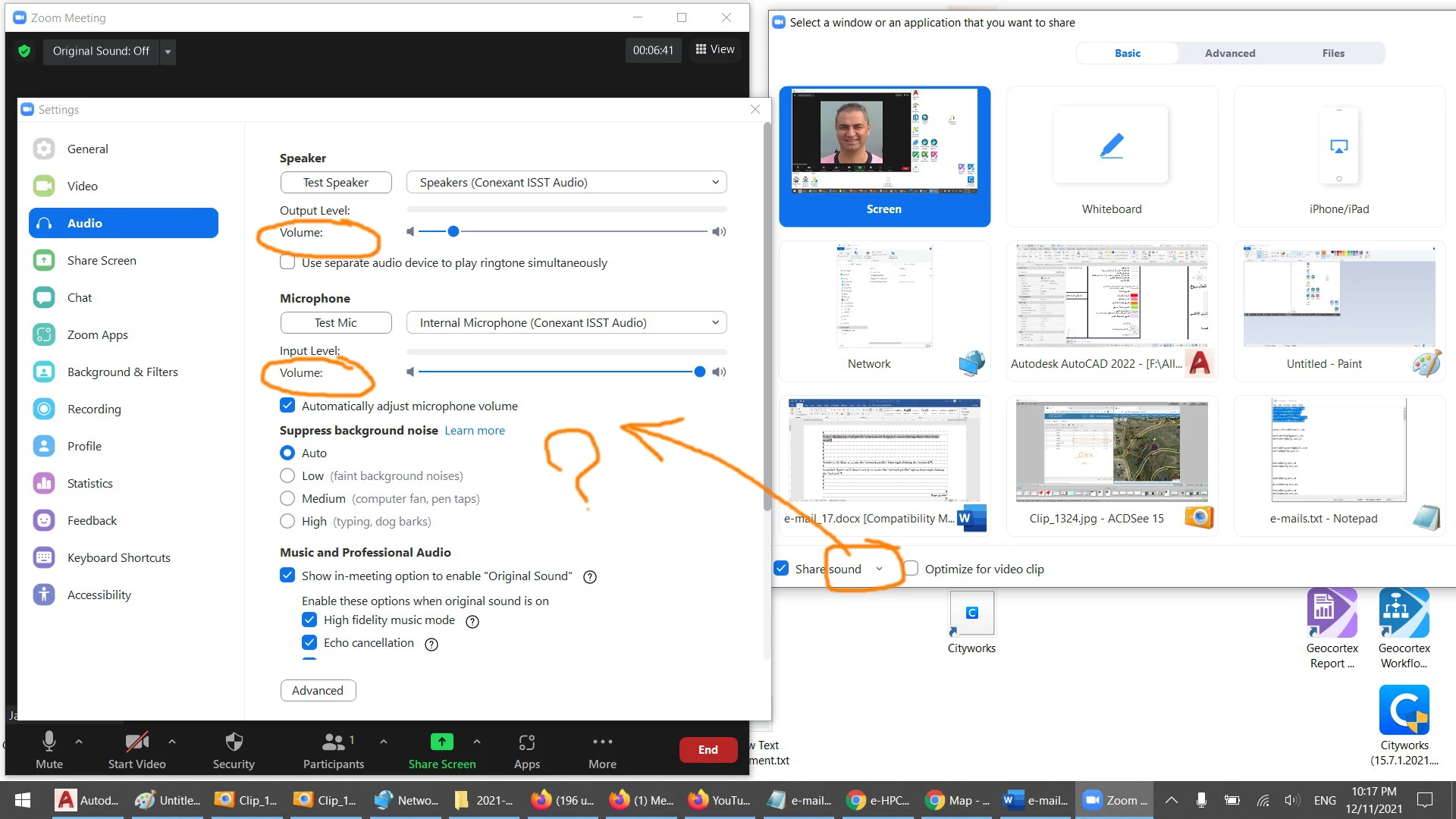Image resolution: width=1456 pixels, height=819 pixels.
Task: Switch to the Advanced sharing tab
Action: 1229,53
